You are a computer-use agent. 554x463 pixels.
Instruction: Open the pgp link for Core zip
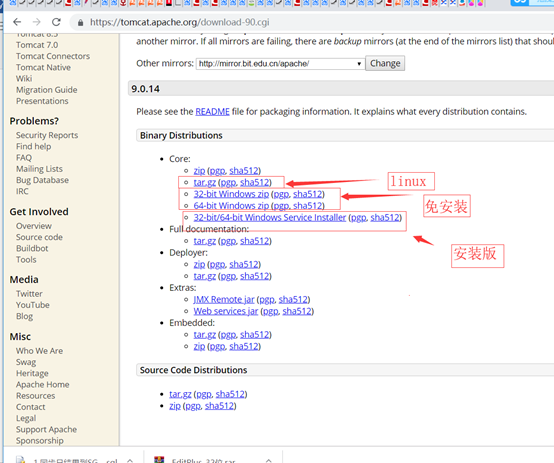217,171
